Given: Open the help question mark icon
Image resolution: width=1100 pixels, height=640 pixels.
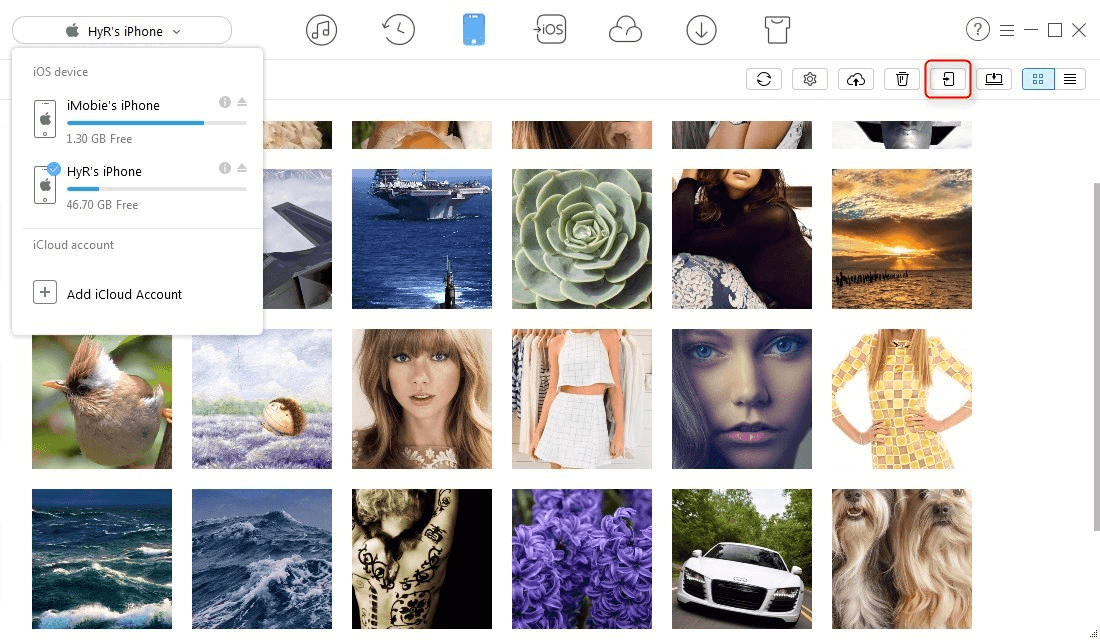Looking at the screenshot, I should click(x=977, y=29).
